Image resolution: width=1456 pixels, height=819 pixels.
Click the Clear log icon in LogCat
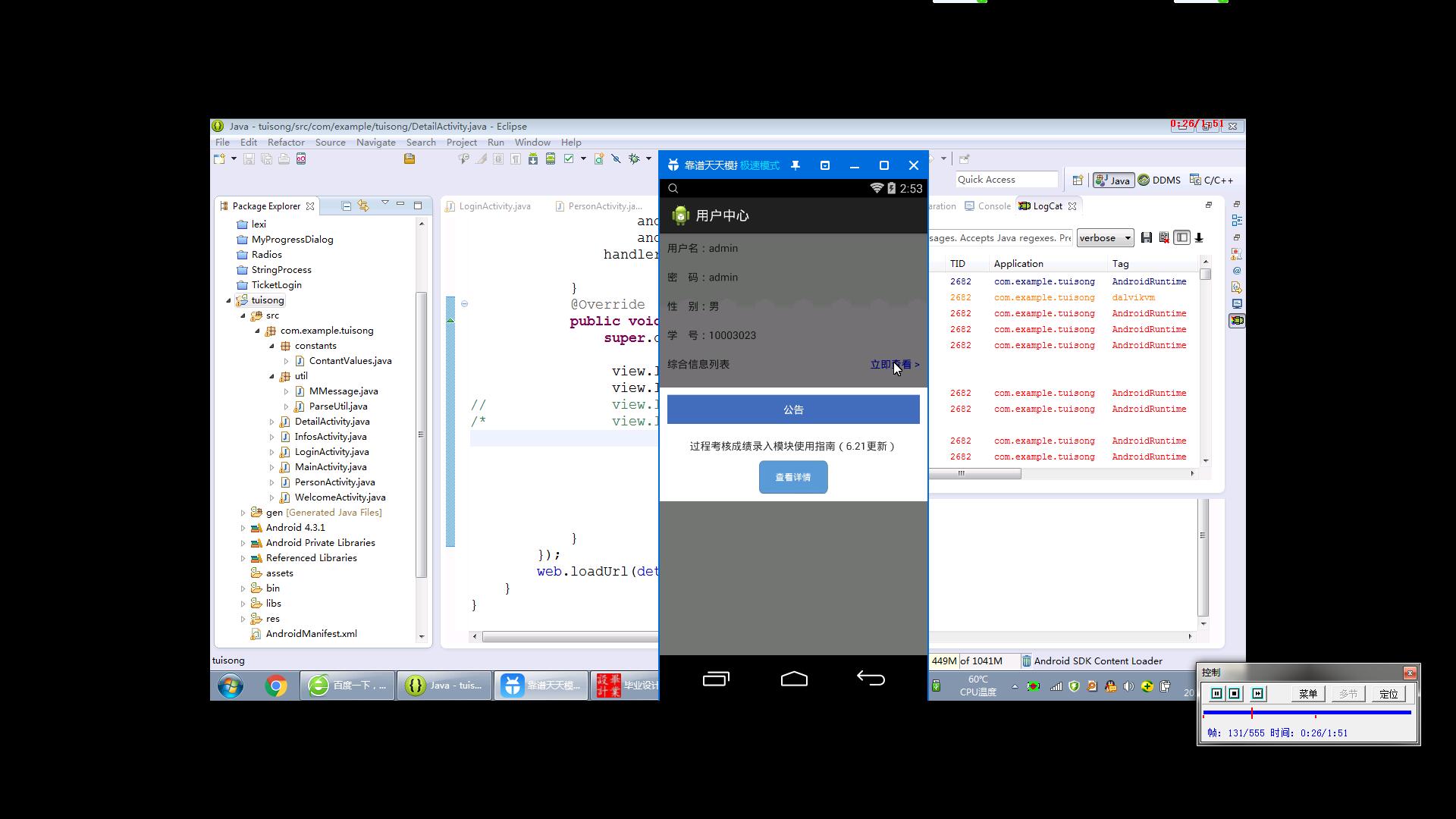click(x=1164, y=237)
